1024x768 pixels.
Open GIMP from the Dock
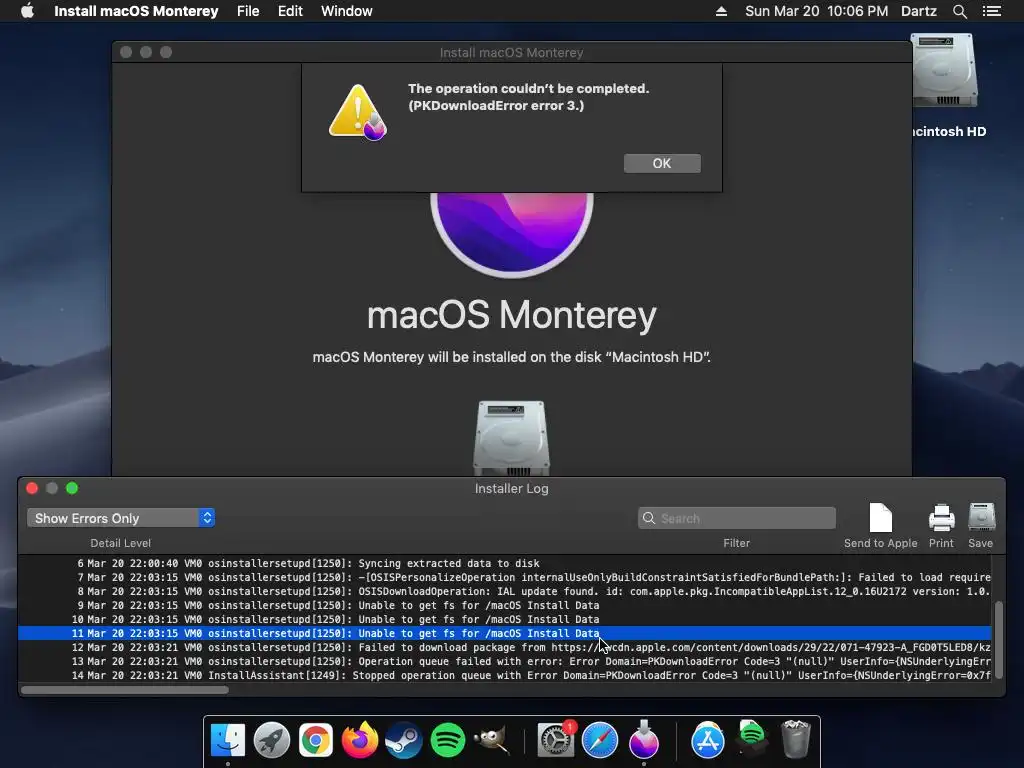click(x=491, y=741)
